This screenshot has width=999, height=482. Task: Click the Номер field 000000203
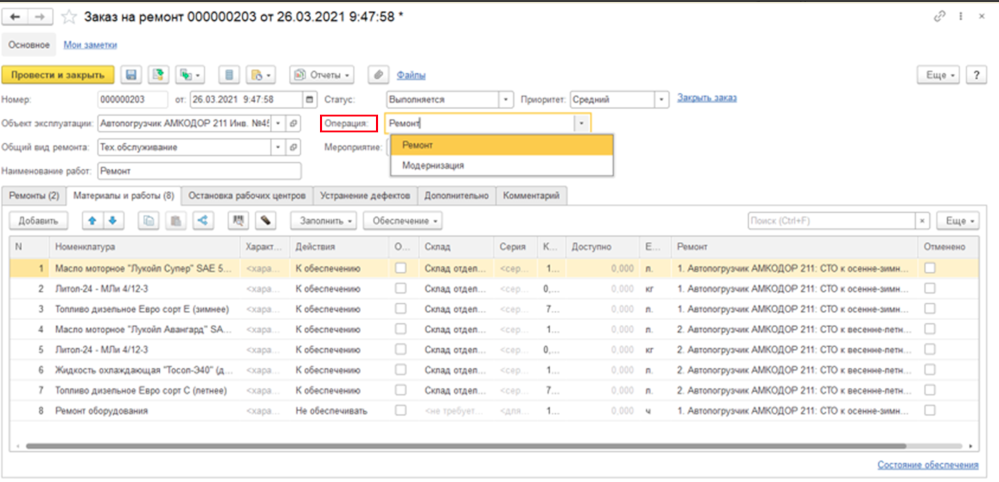(133, 100)
